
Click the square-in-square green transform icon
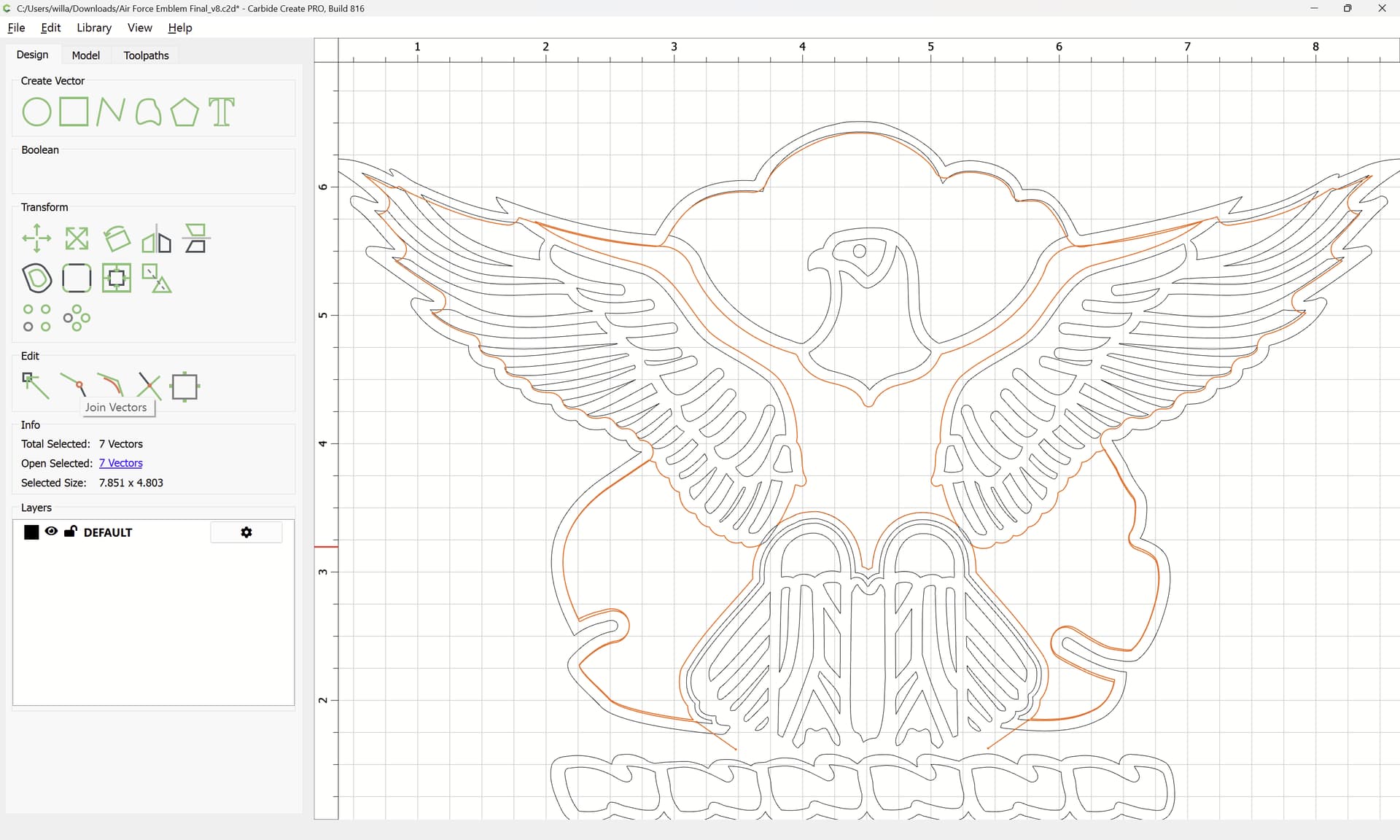[117, 278]
